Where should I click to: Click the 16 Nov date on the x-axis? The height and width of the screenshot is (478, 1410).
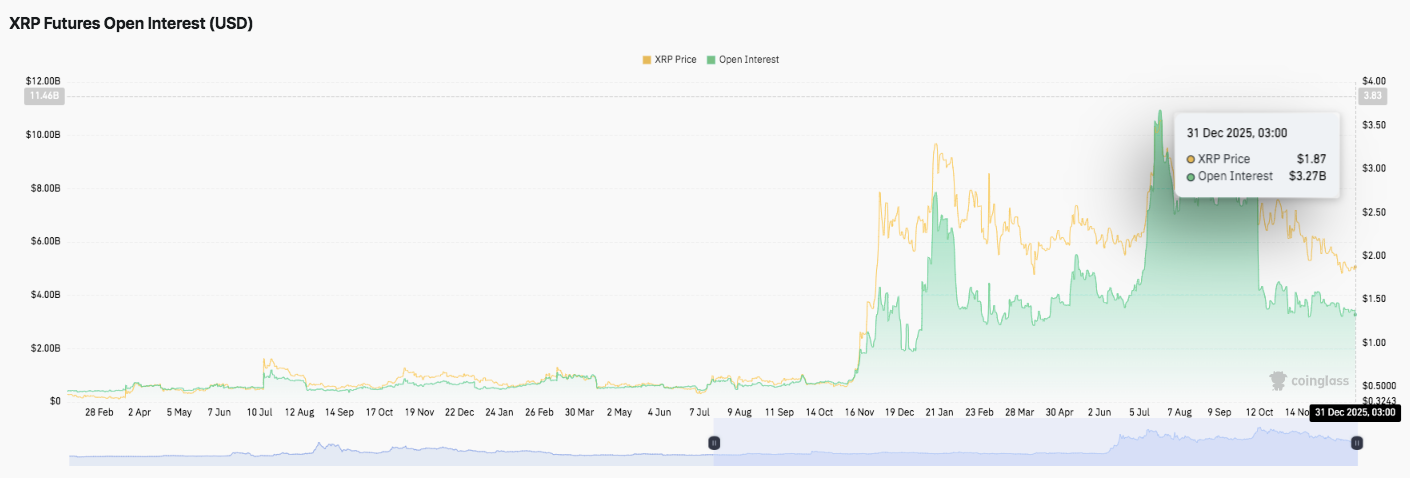[859, 412]
